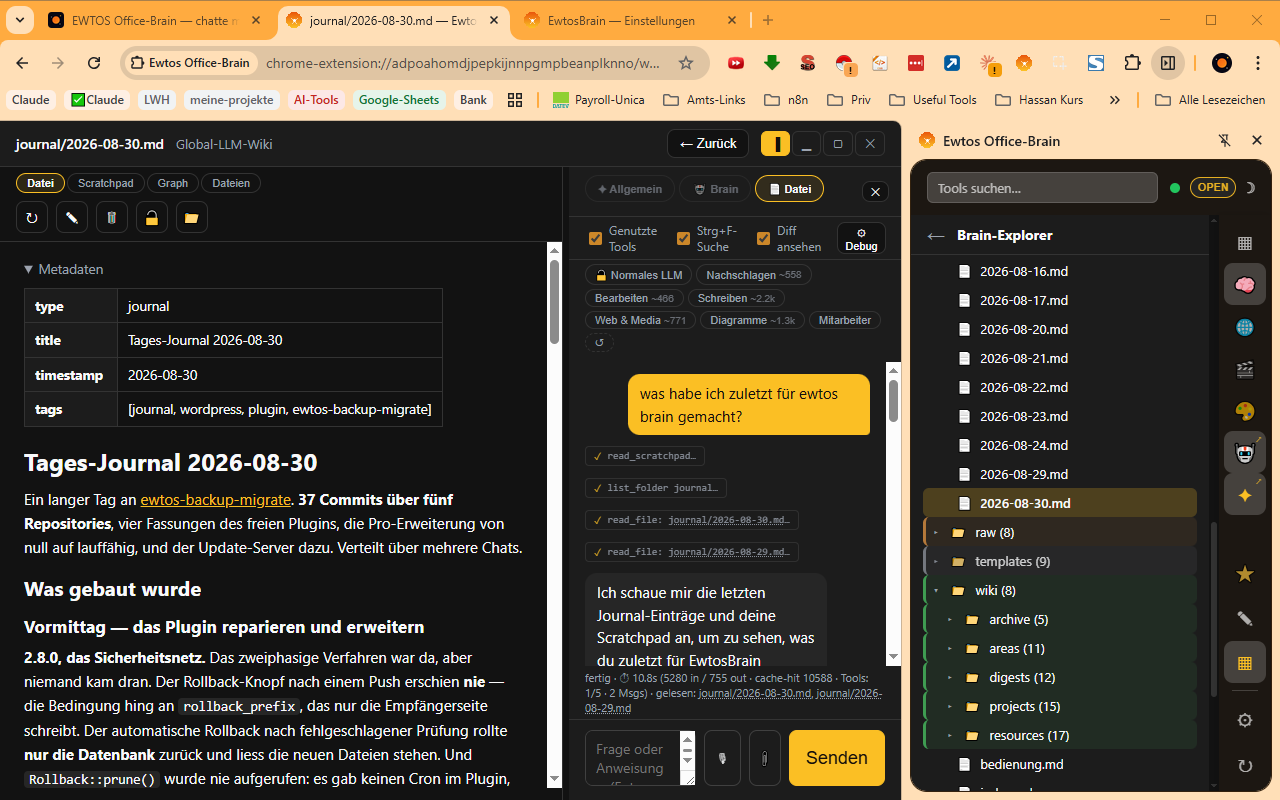Viewport: 1280px width, 800px height.
Task: Switch to the Scratchpad tab
Action: tap(106, 183)
